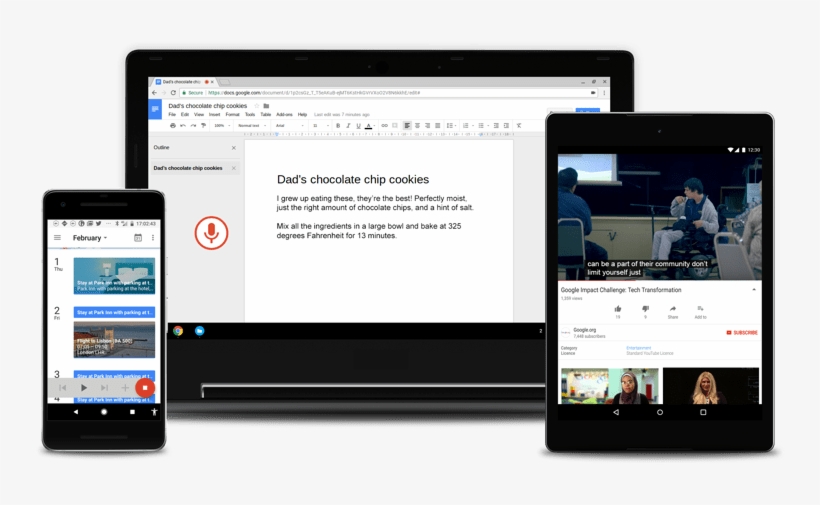Open the hamburger menu in Calendar app

tap(57, 238)
